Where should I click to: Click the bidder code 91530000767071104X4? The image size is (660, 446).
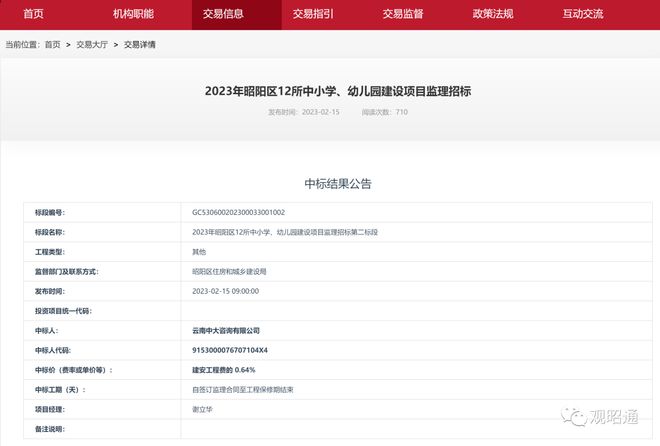[230, 350]
